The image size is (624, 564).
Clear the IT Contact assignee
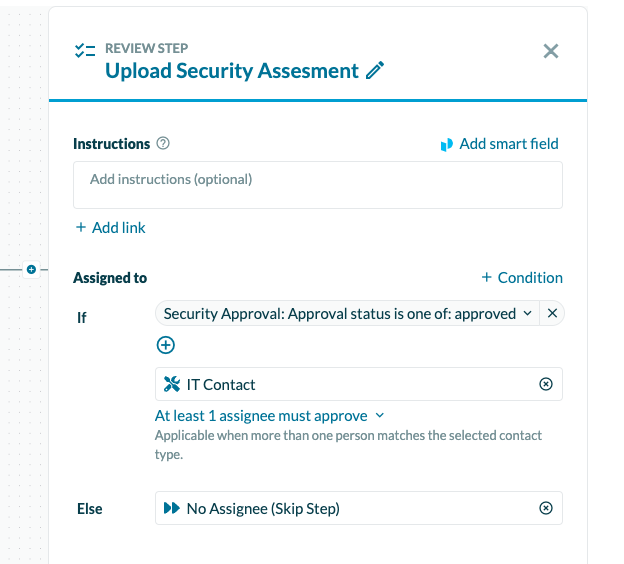[545, 385]
